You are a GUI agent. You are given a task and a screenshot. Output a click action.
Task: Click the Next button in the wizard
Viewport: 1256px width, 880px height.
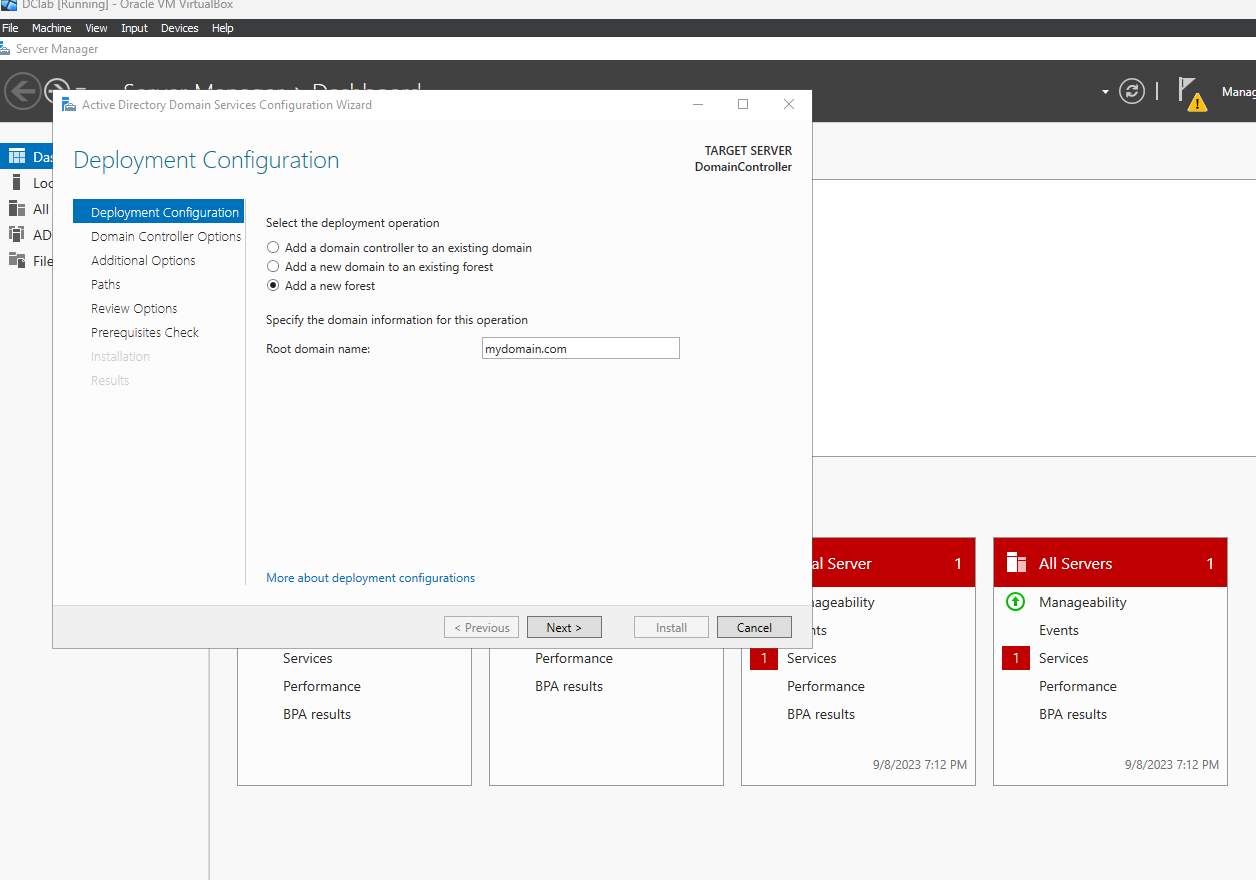pyautogui.click(x=564, y=627)
